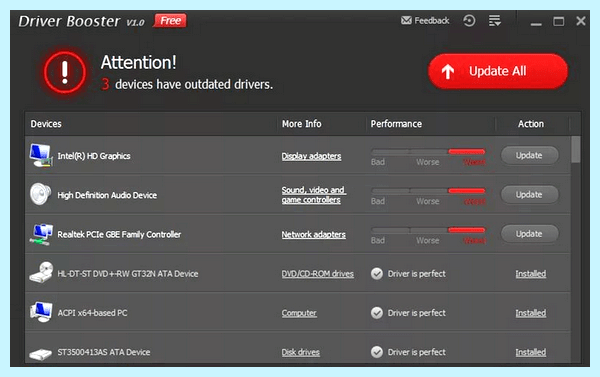Click the red Attention exclamation icon
The width and height of the screenshot is (600, 377).
pos(65,72)
